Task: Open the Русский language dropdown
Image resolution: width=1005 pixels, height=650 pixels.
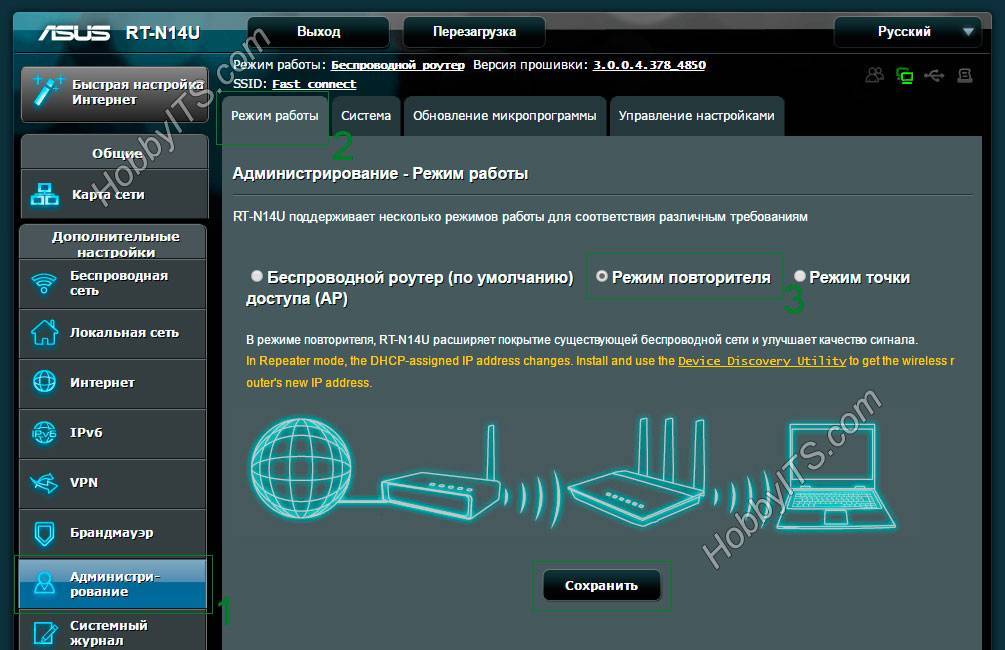Action: pos(907,32)
